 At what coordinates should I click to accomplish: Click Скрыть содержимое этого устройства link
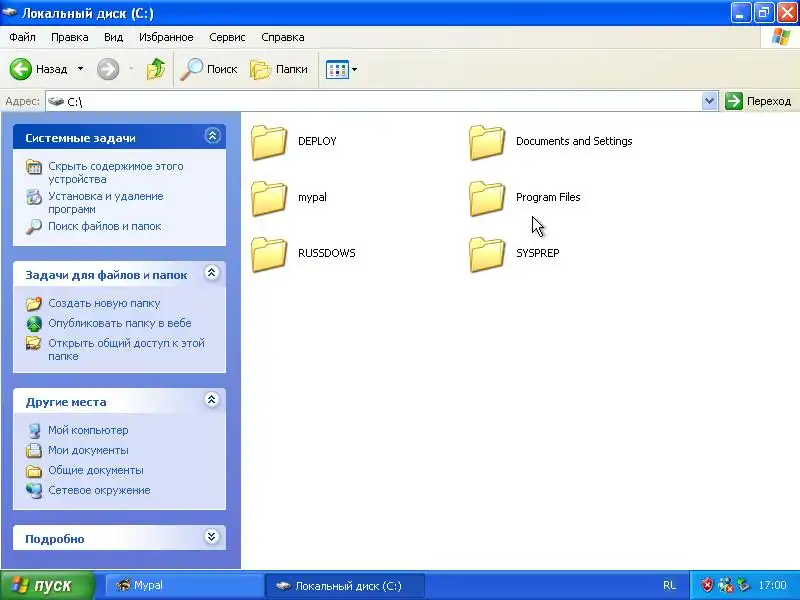point(115,172)
